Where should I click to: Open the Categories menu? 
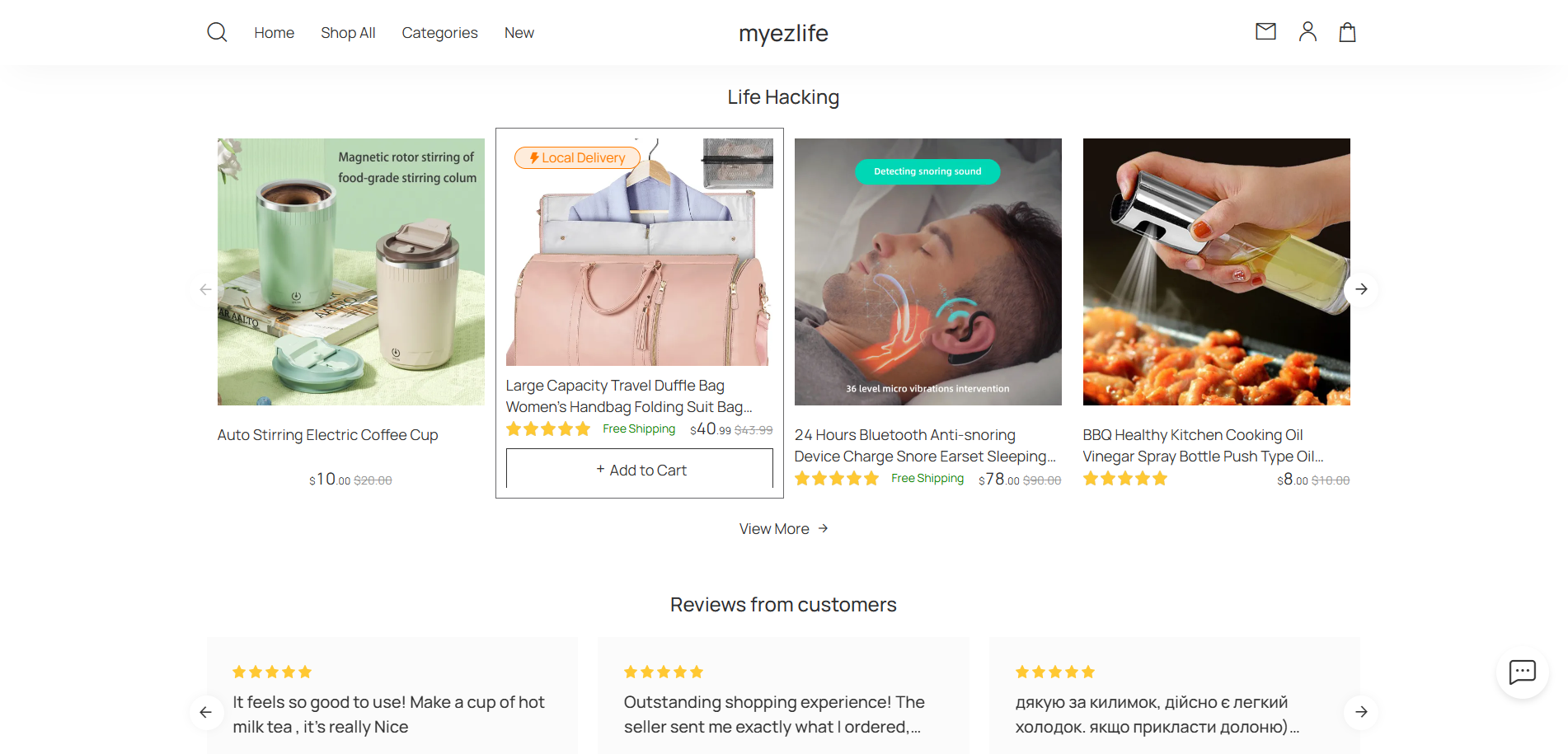pyautogui.click(x=439, y=32)
